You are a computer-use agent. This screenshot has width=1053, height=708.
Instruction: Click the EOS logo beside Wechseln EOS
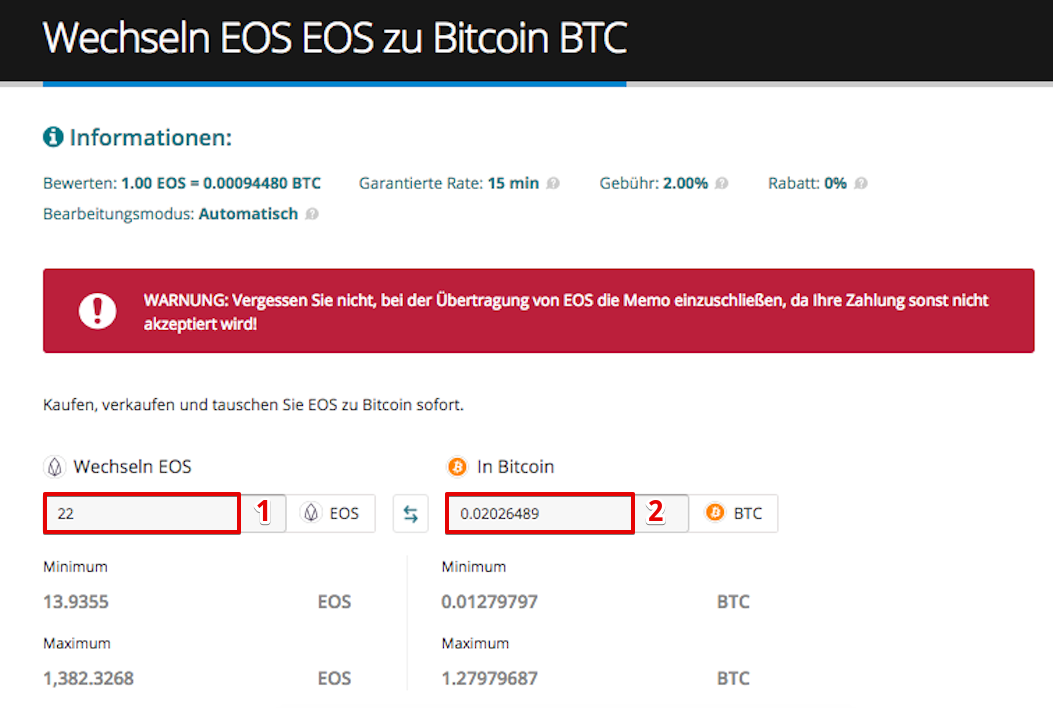coord(54,466)
